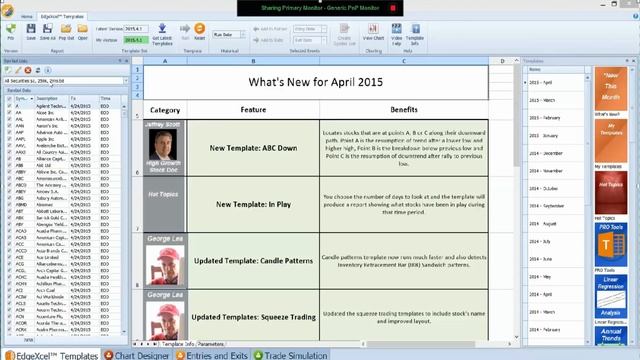Open the Trade Simulation bottom tab
The height and width of the screenshot is (360, 640).
(290, 355)
